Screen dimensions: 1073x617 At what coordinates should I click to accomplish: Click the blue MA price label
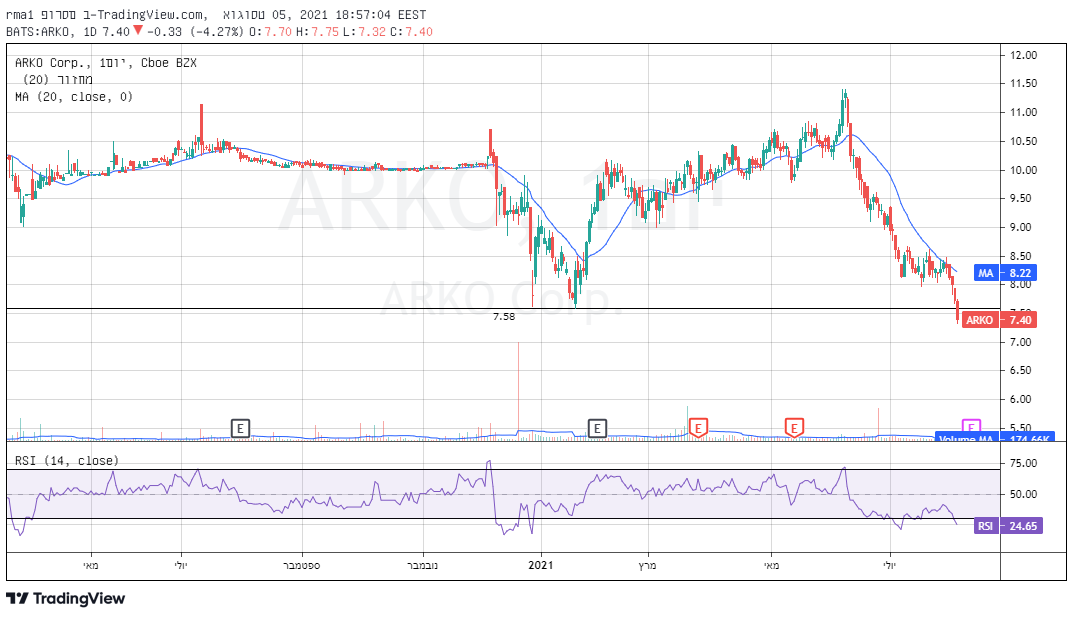tap(985, 273)
